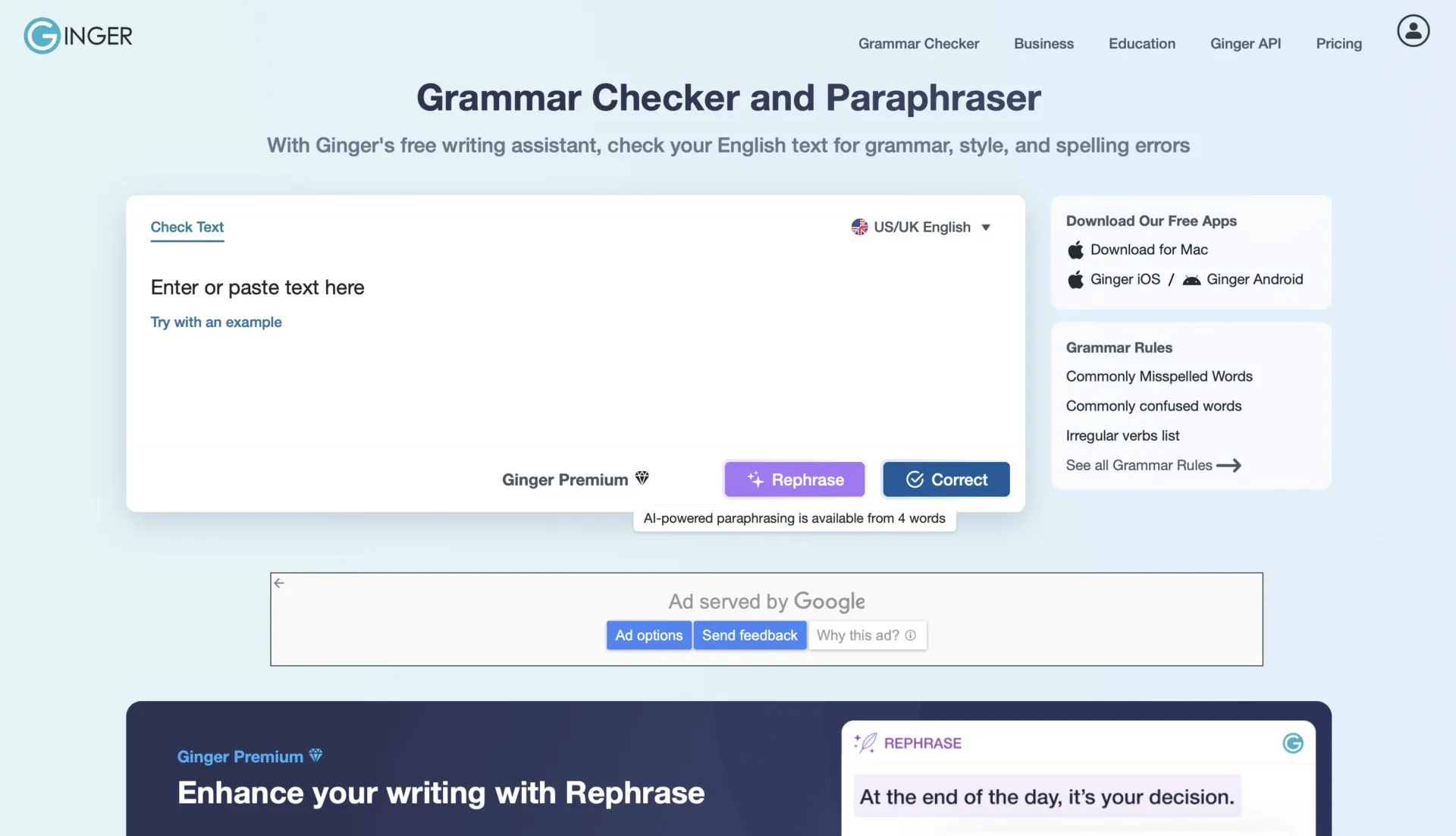The image size is (1456, 836).
Task: Click the feather quill icon beside REPHRASE
Action: point(865,743)
